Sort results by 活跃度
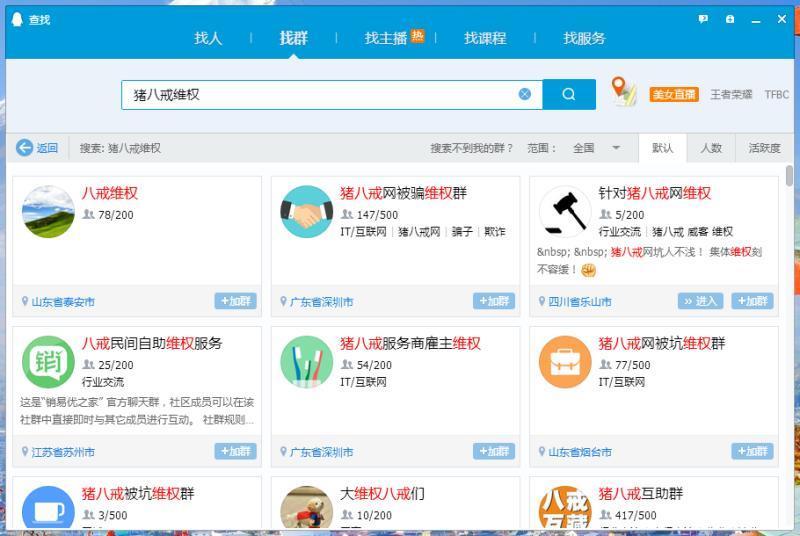Screen dimensions: 800x536 click(x=764, y=148)
